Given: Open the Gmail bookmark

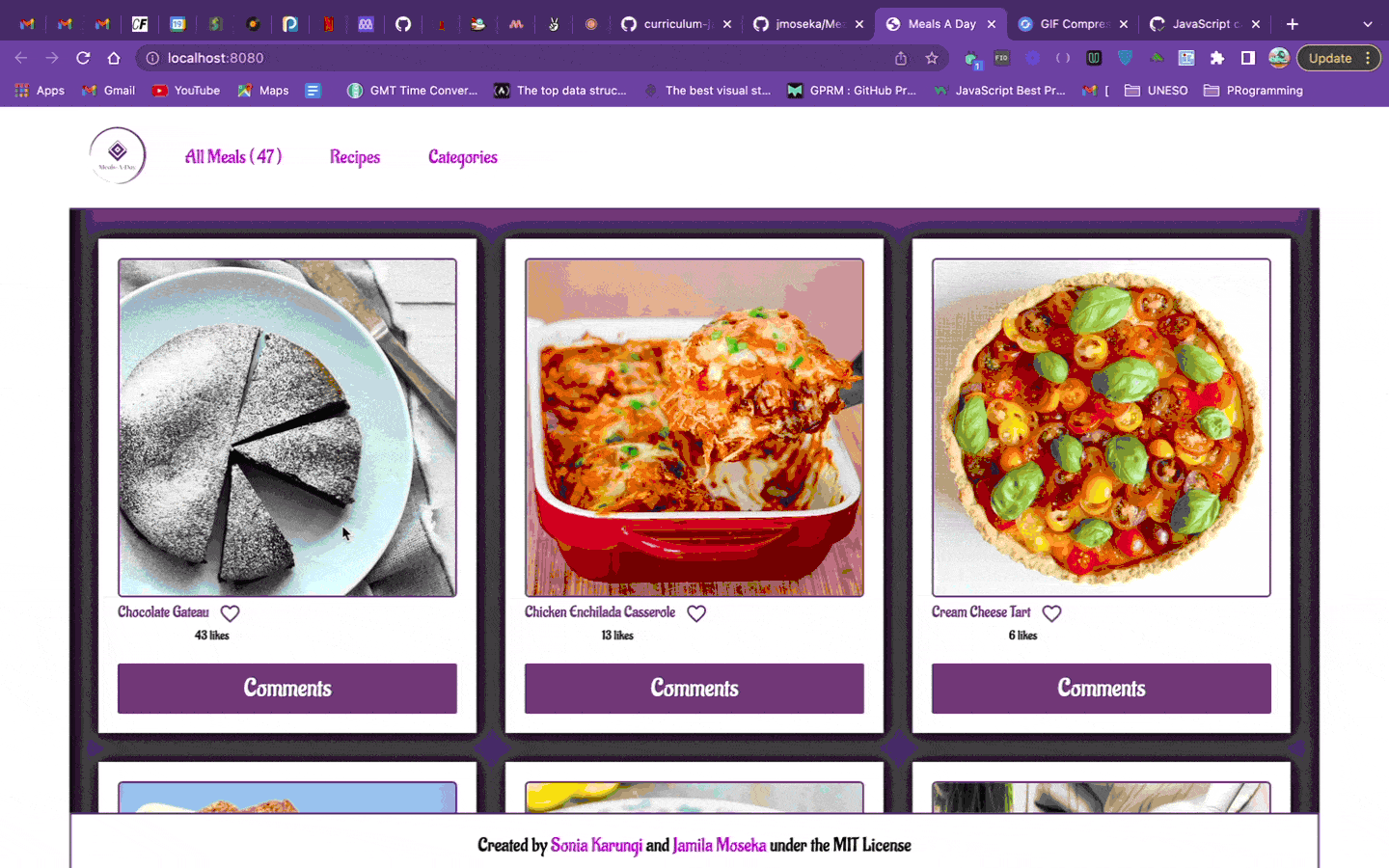Looking at the screenshot, I should [109, 91].
